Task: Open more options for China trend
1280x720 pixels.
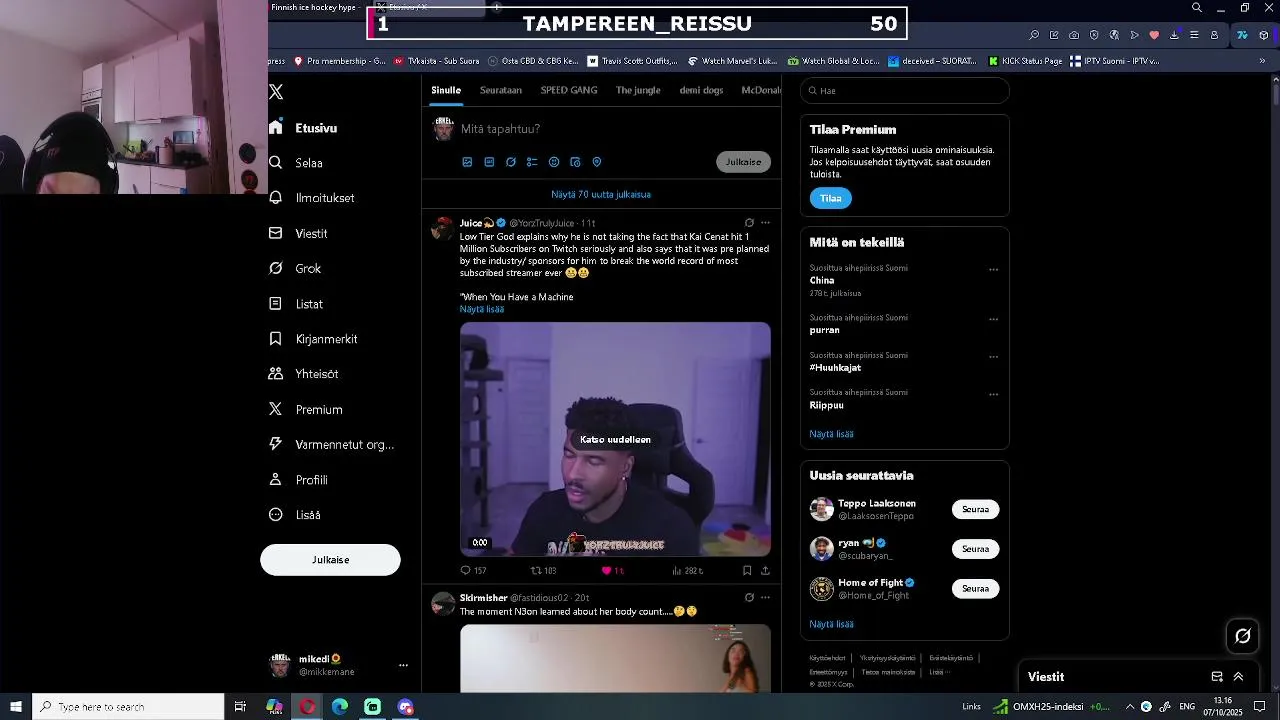Action: pos(993,269)
